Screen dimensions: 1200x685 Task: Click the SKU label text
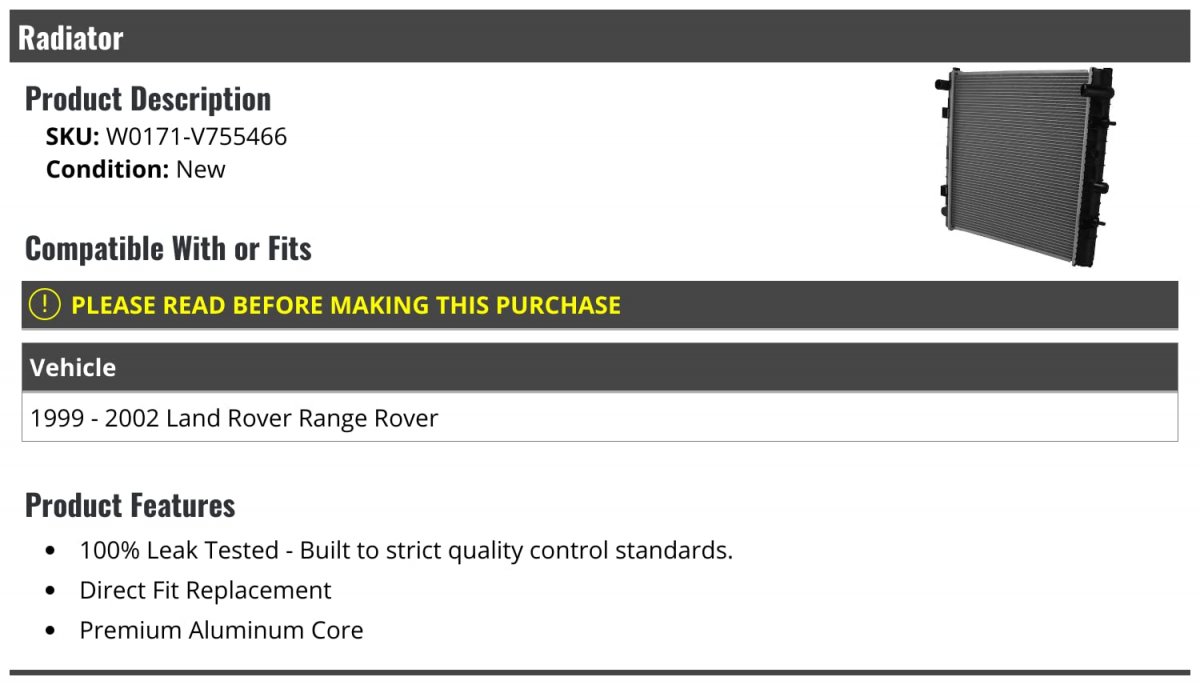tap(73, 136)
